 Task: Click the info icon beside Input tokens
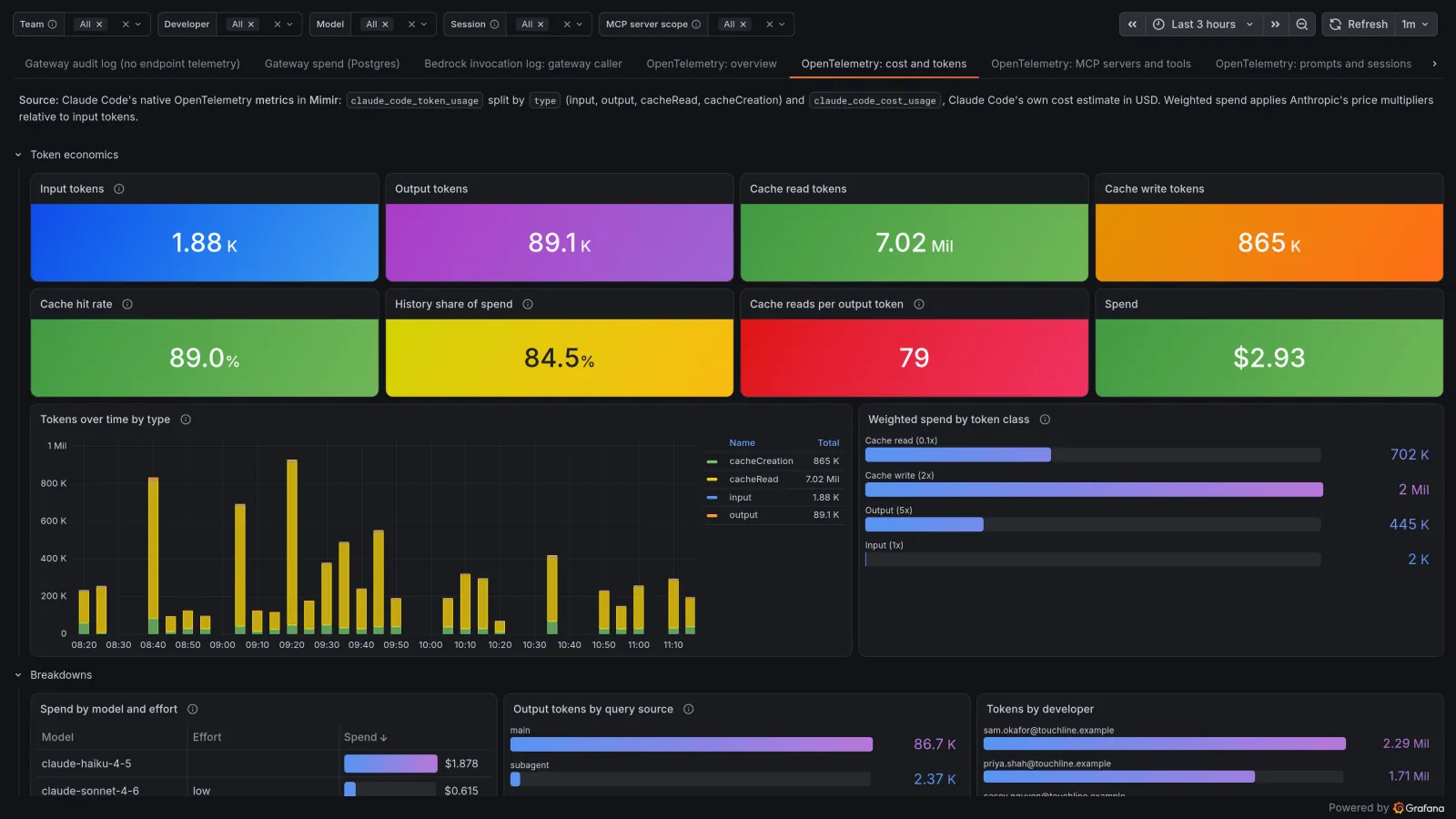[119, 189]
